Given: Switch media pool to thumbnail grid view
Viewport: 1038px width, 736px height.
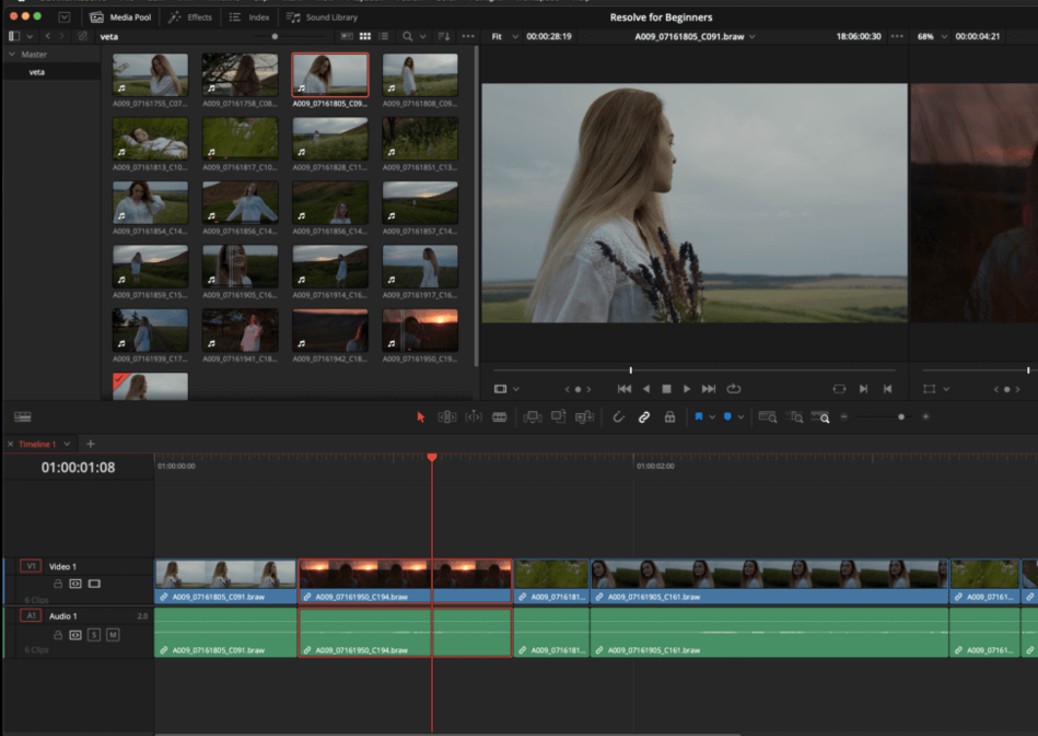Looking at the screenshot, I should pos(365,36).
